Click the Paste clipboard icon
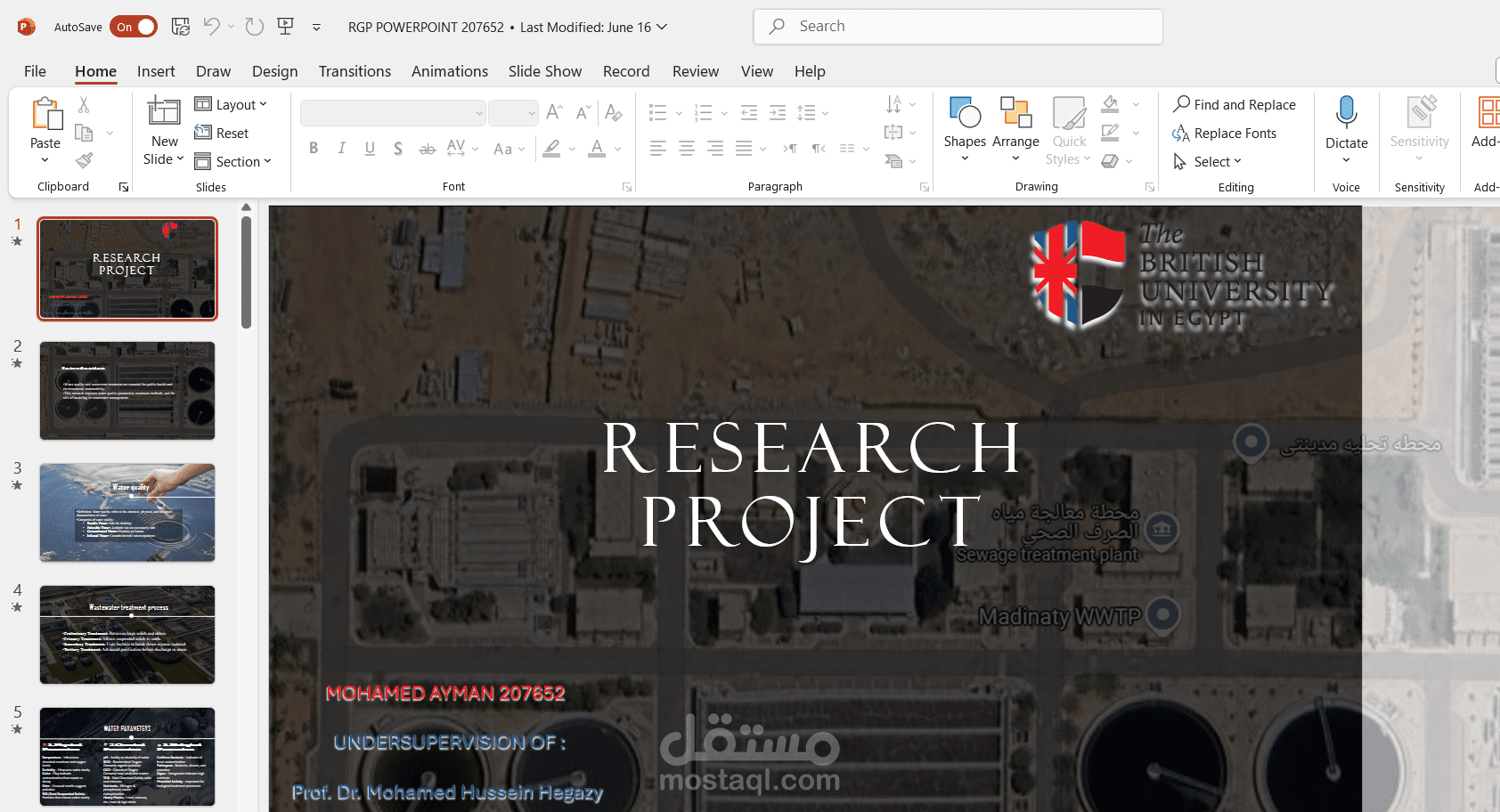 pyautogui.click(x=45, y=115)
